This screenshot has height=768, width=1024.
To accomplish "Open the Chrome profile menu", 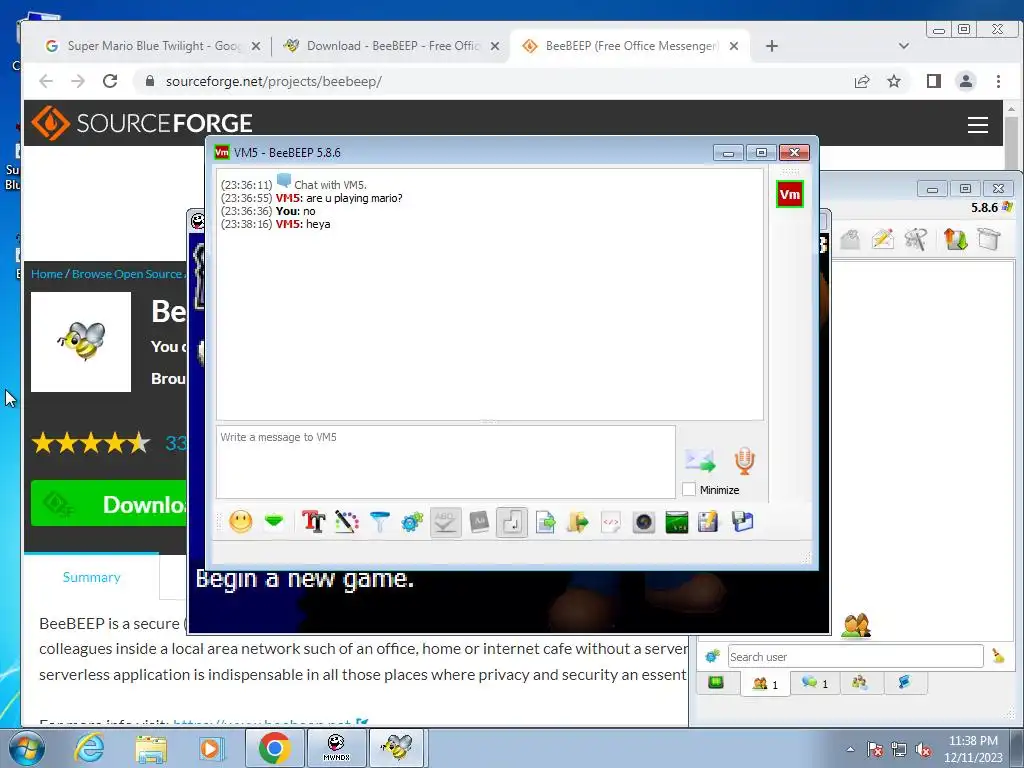I will 966,81.
